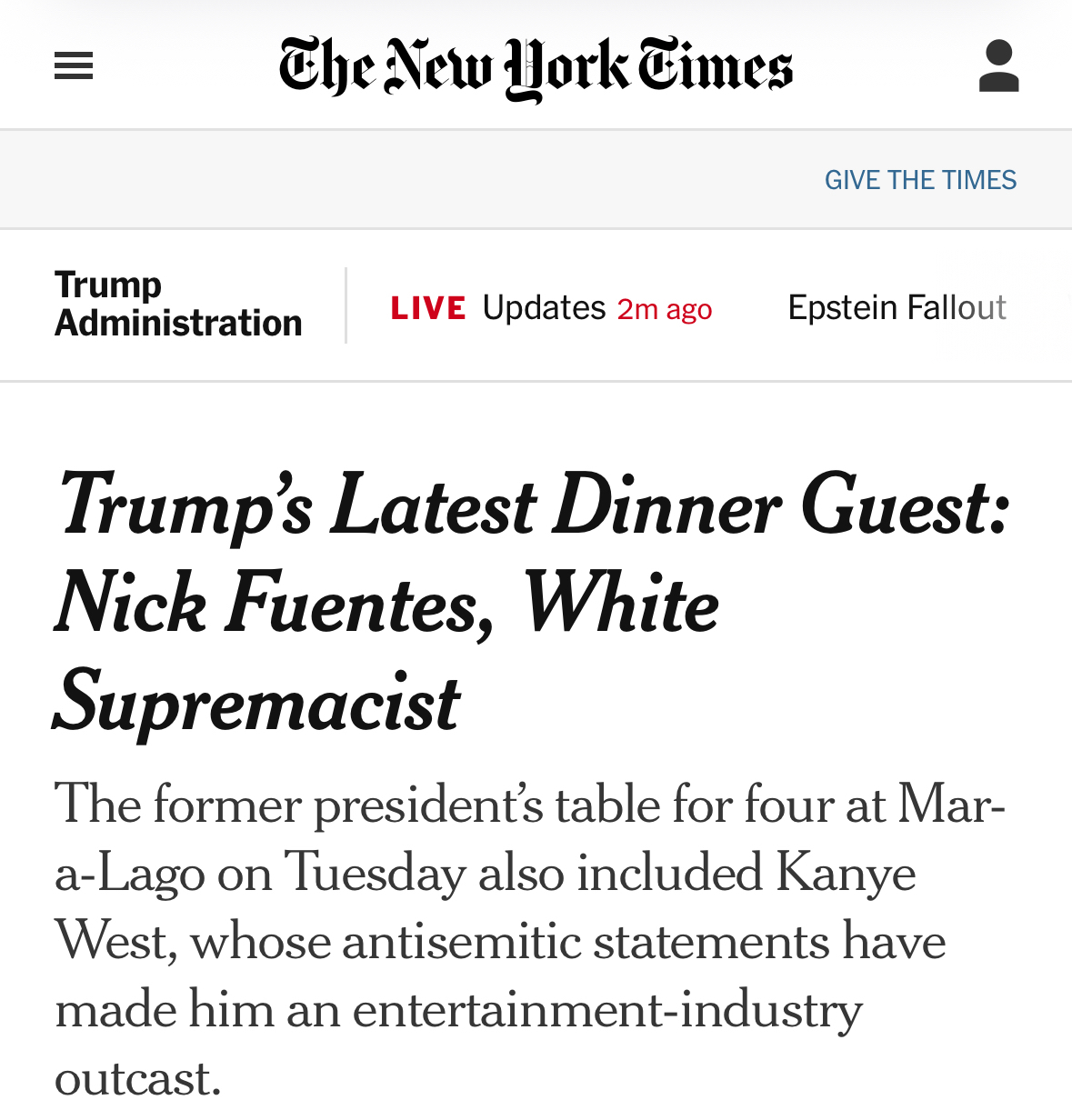Open the GIVE THE TIMES link
The height and width of the screenshot is (1120, 1072).
click(x=920, y=180)
